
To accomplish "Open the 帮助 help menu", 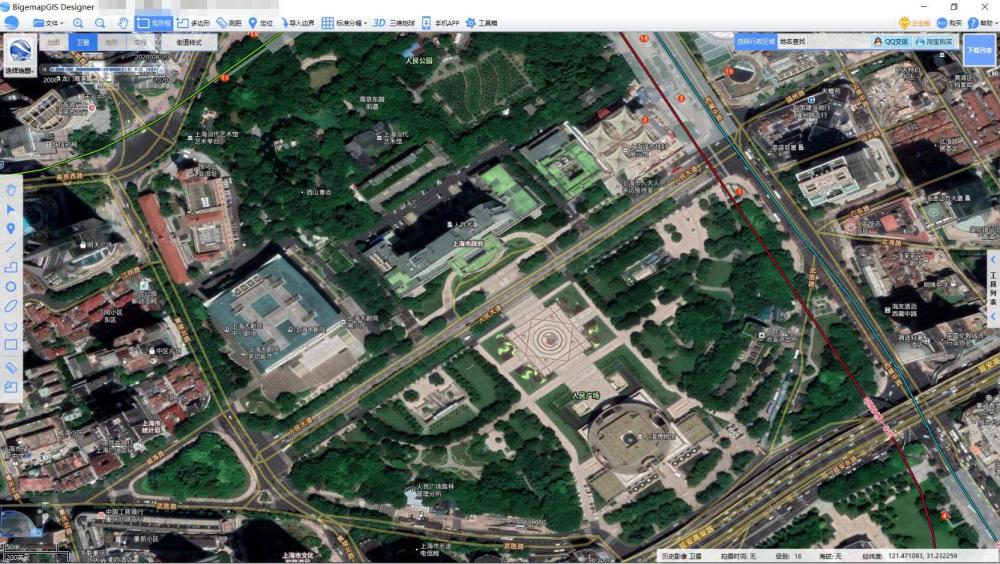I will pyautogui.click(x=982, y=23).
